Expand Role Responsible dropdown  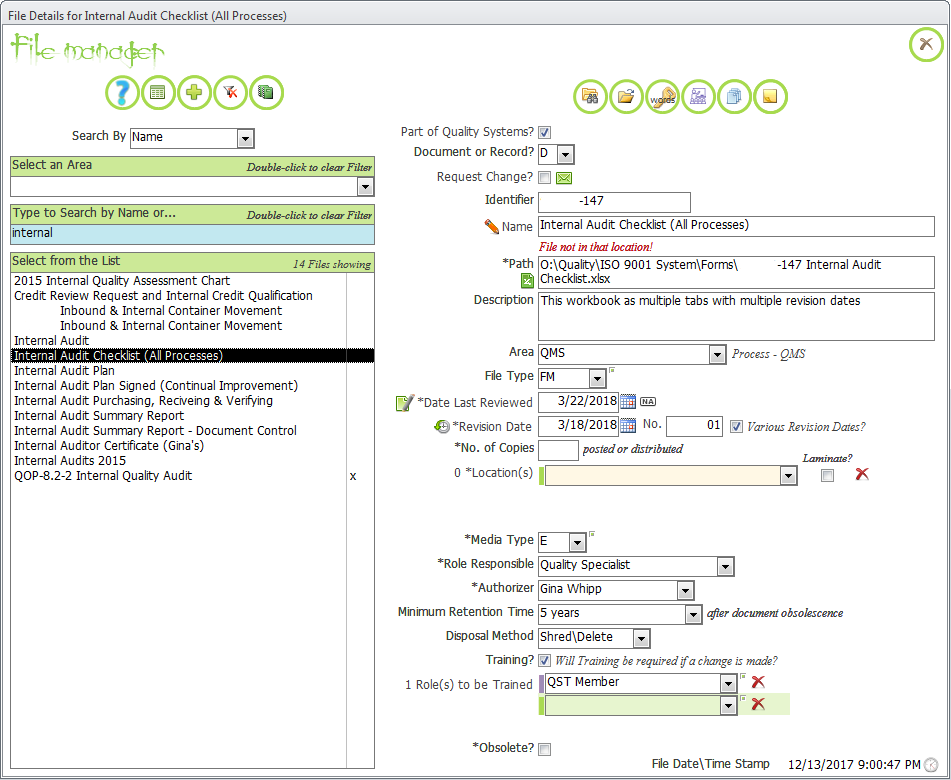[x=725, y=567]
